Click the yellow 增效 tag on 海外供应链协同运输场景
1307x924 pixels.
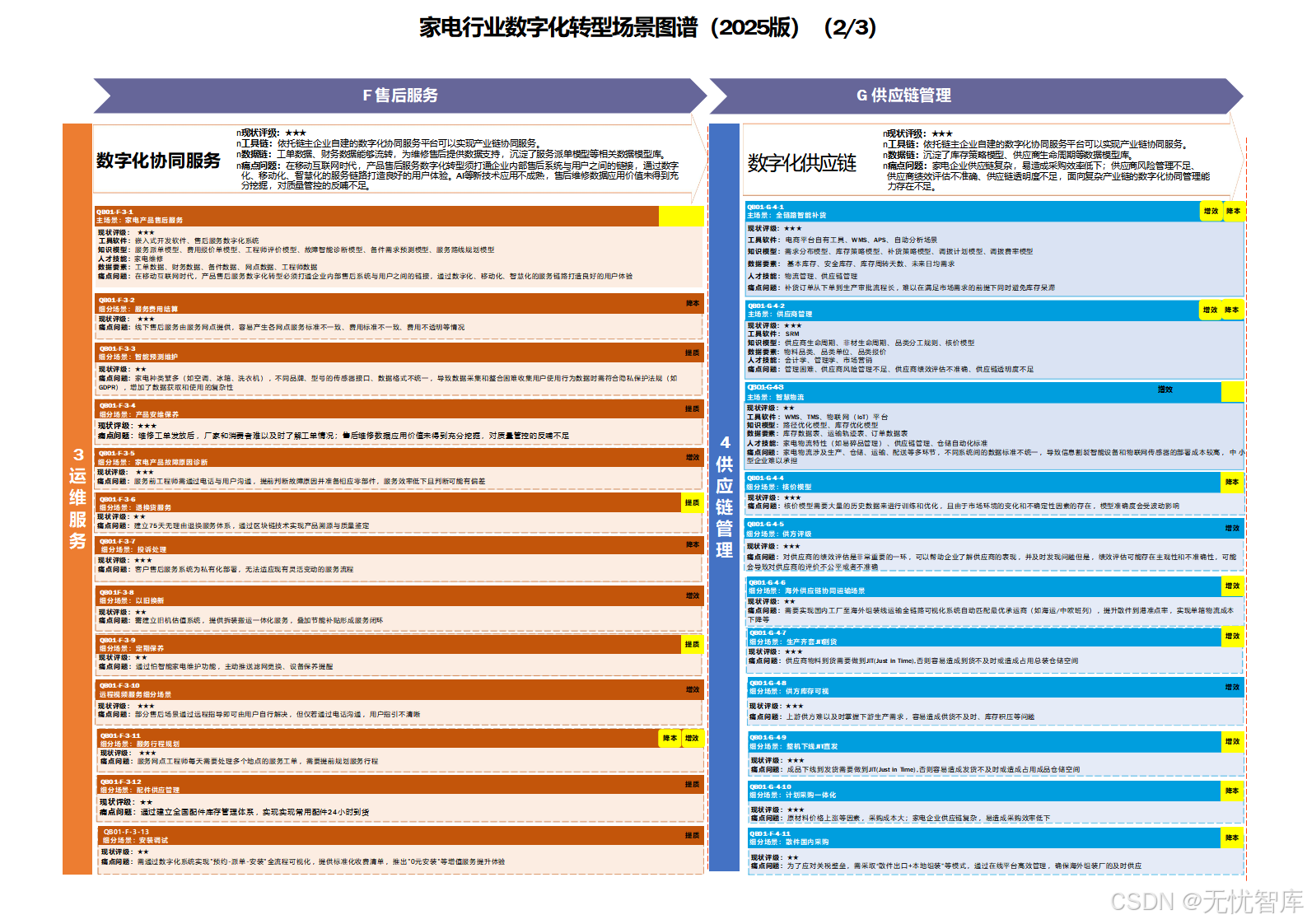(x=1232, y=586)
